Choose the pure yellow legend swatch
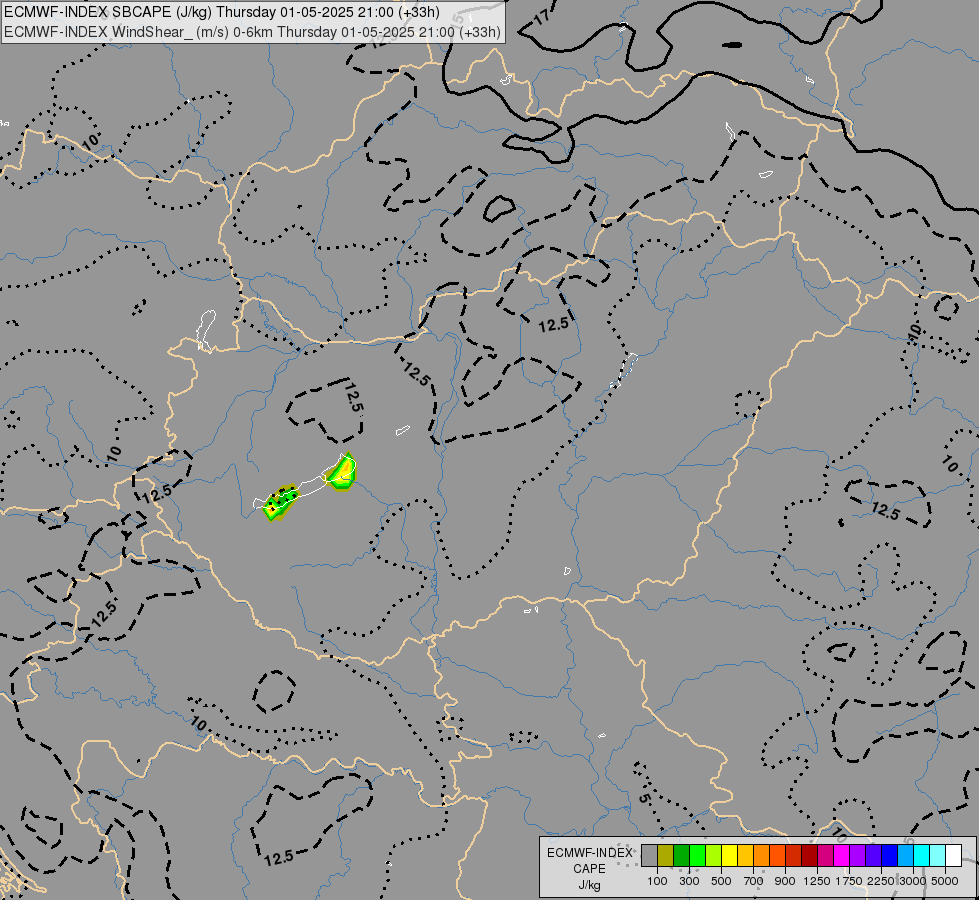 729,856
